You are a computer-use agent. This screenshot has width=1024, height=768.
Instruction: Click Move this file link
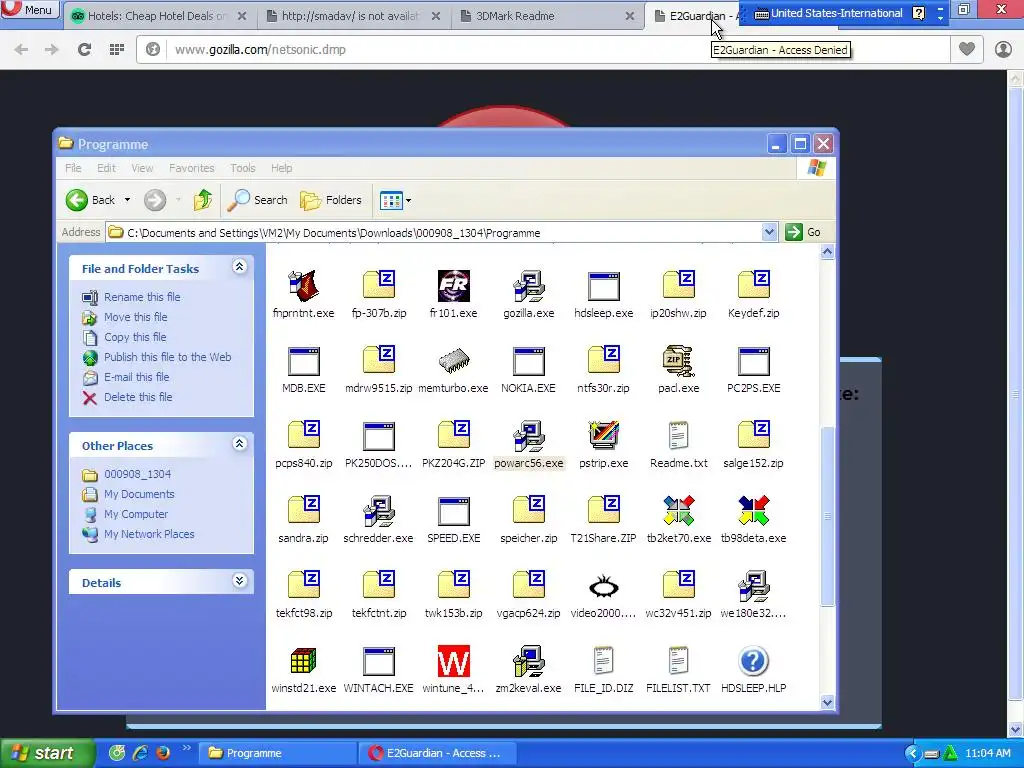[x=135, y=317]
